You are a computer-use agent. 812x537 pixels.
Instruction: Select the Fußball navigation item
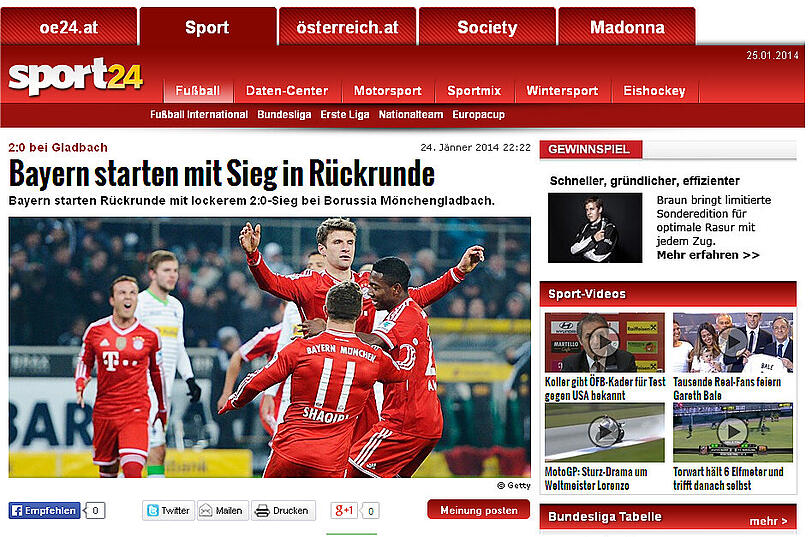198,91
